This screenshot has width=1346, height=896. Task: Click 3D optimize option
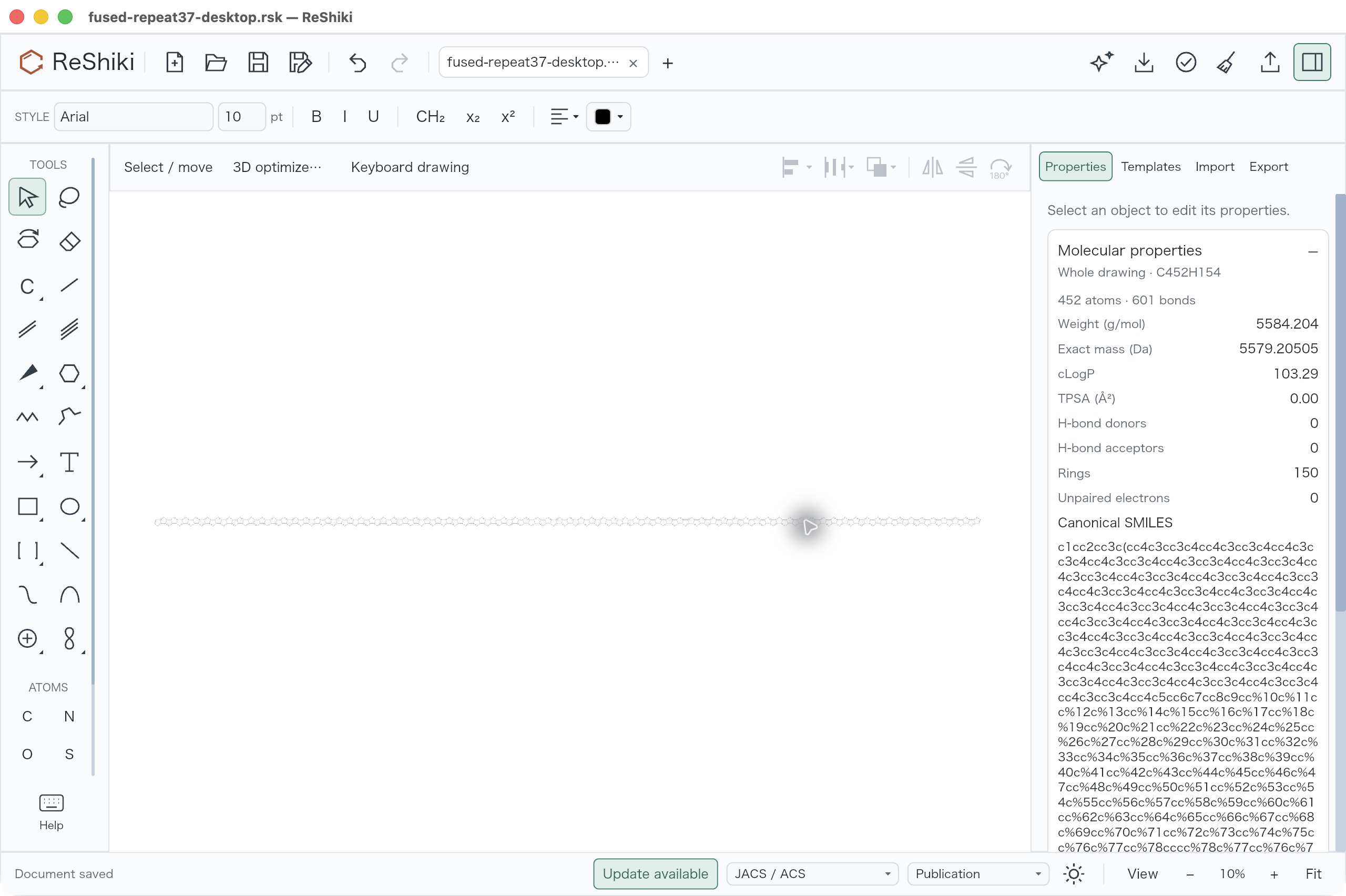[277, 167]
